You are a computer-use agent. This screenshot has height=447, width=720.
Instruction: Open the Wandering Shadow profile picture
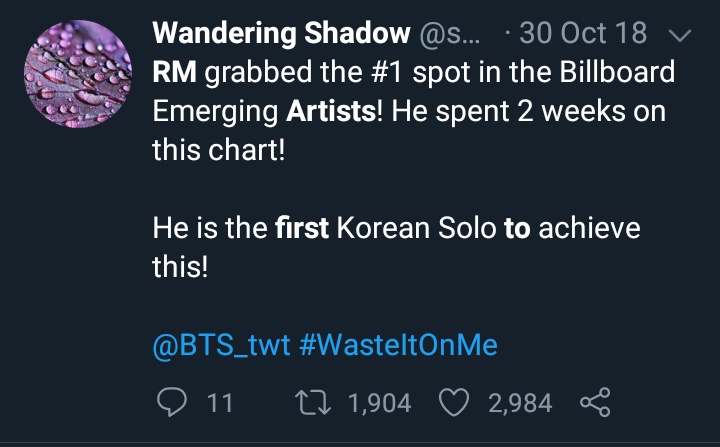click(x=76, y=78)
